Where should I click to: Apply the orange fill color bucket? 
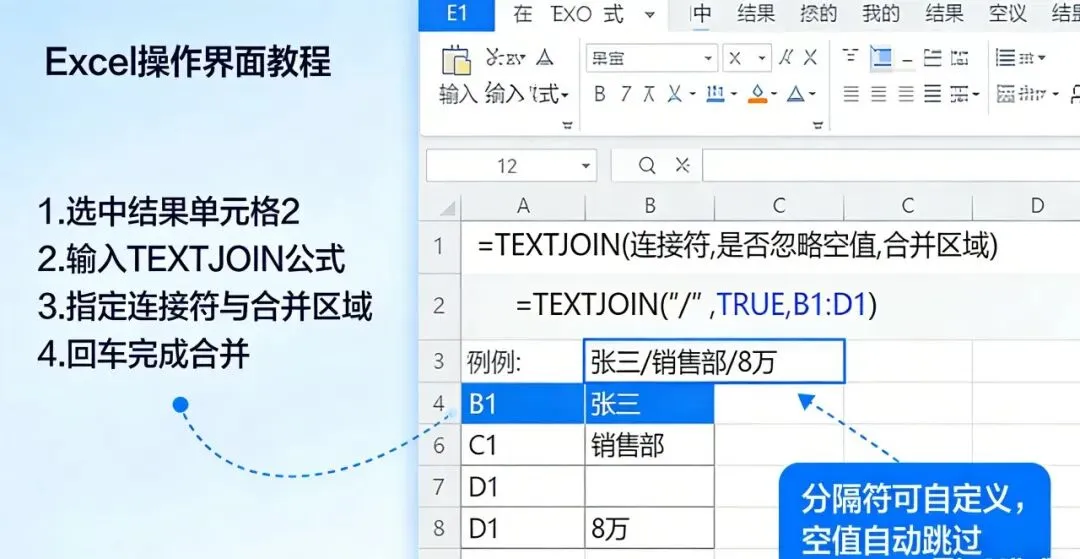tap(758, 94)
